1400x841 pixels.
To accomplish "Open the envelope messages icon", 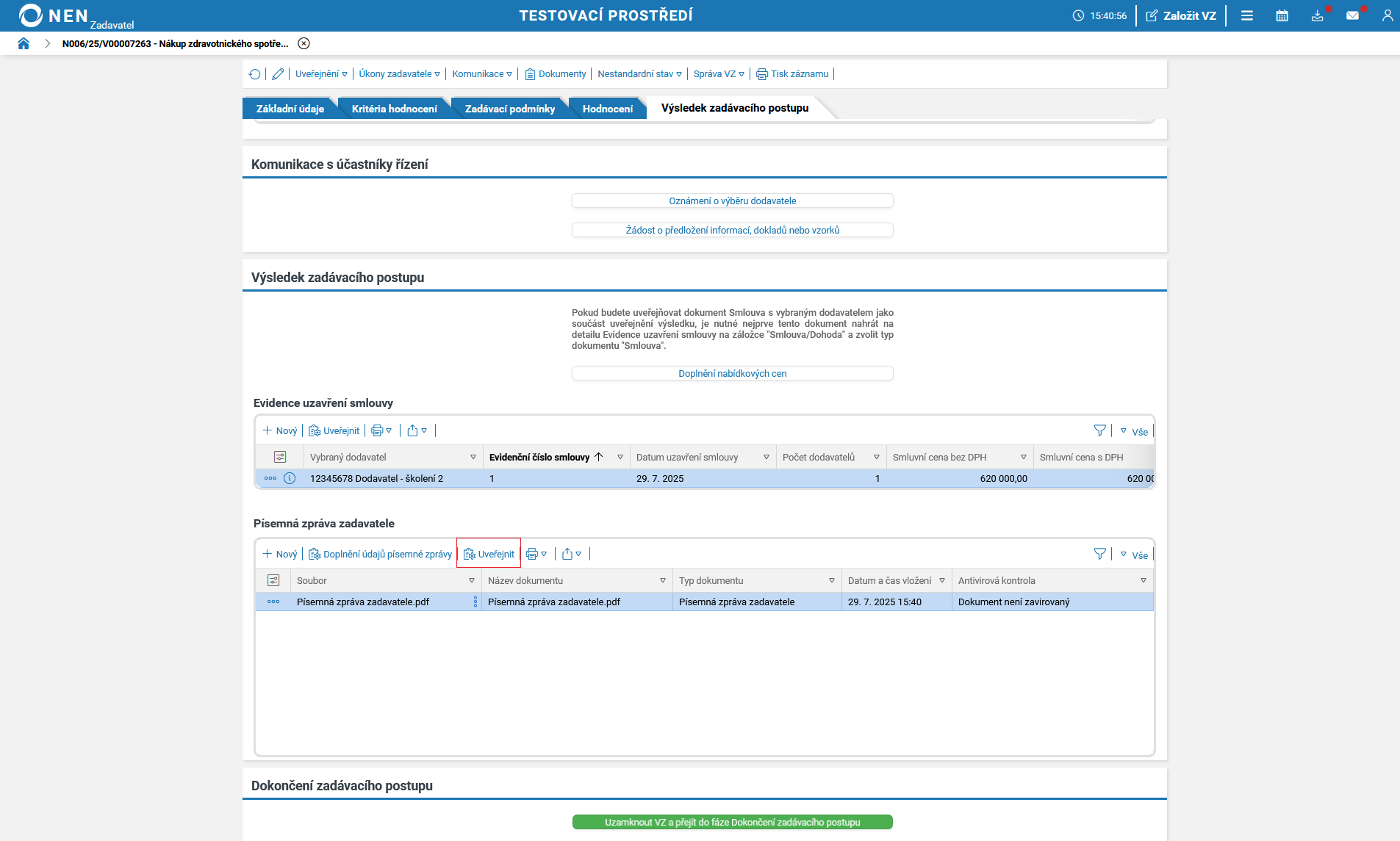I will [1352, 15].
